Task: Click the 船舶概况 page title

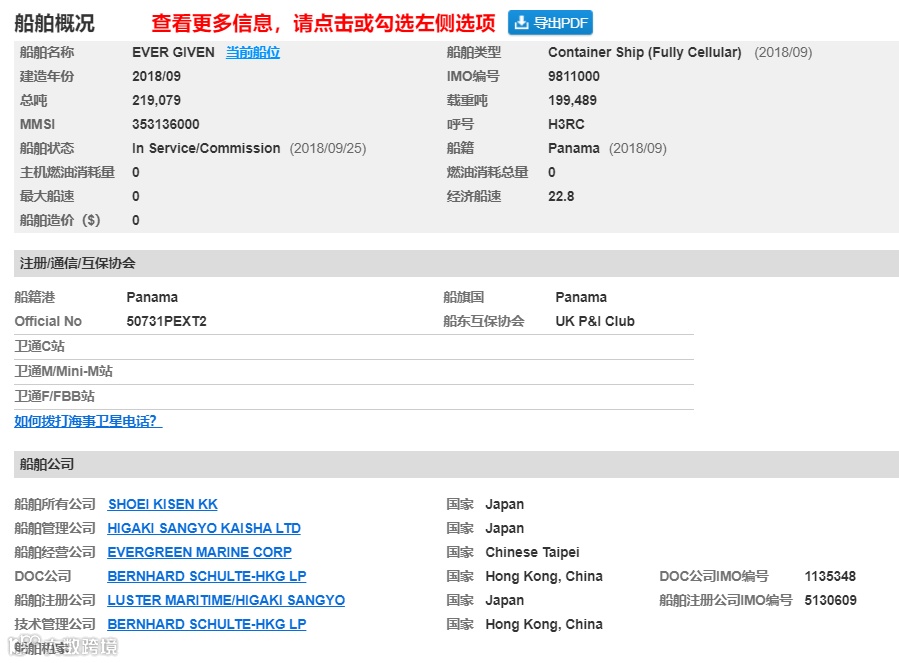Action: [x=54, y=24]
